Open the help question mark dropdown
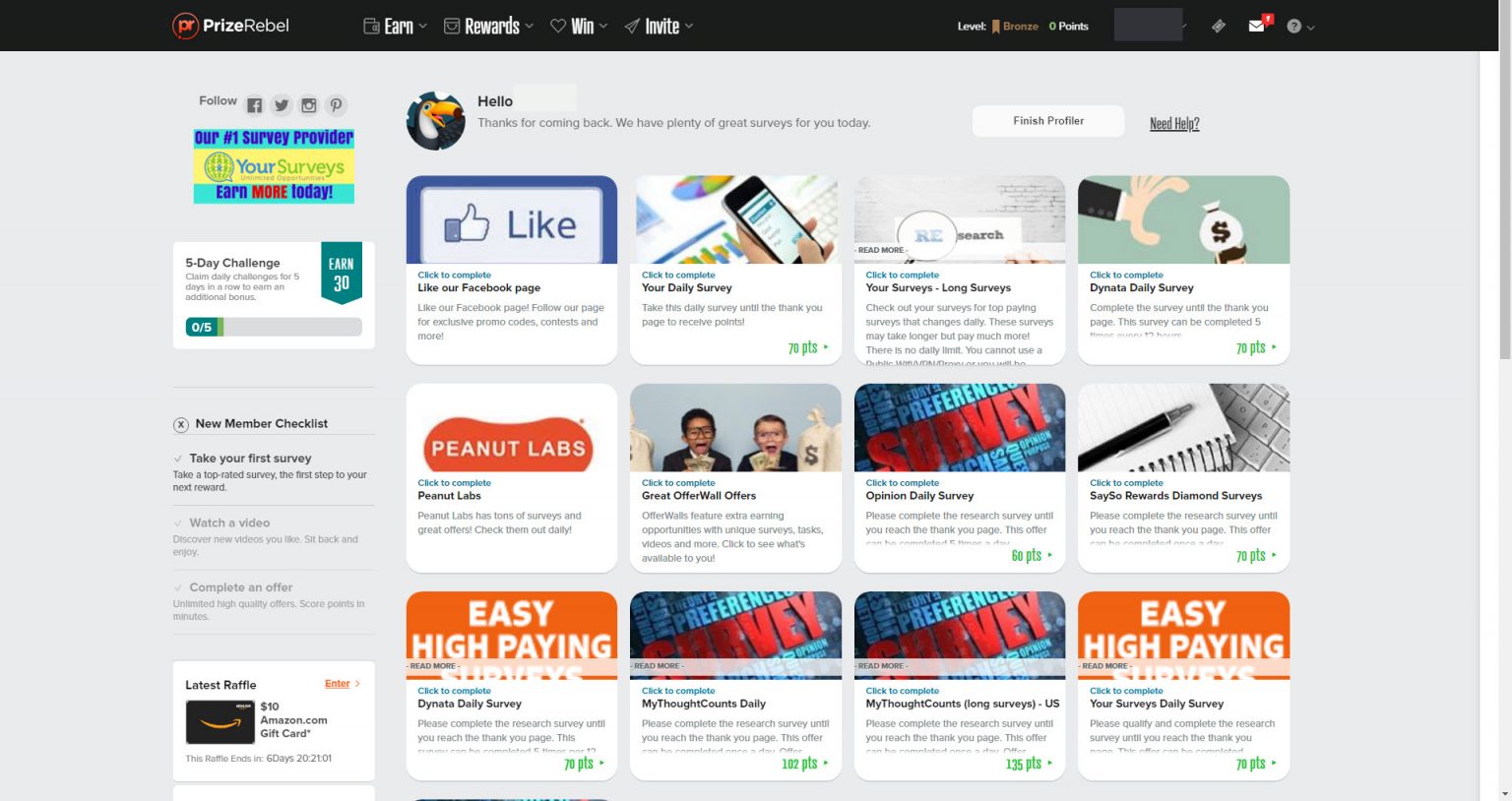The height and width of the screenshot is (801, 1512). 1299,27
